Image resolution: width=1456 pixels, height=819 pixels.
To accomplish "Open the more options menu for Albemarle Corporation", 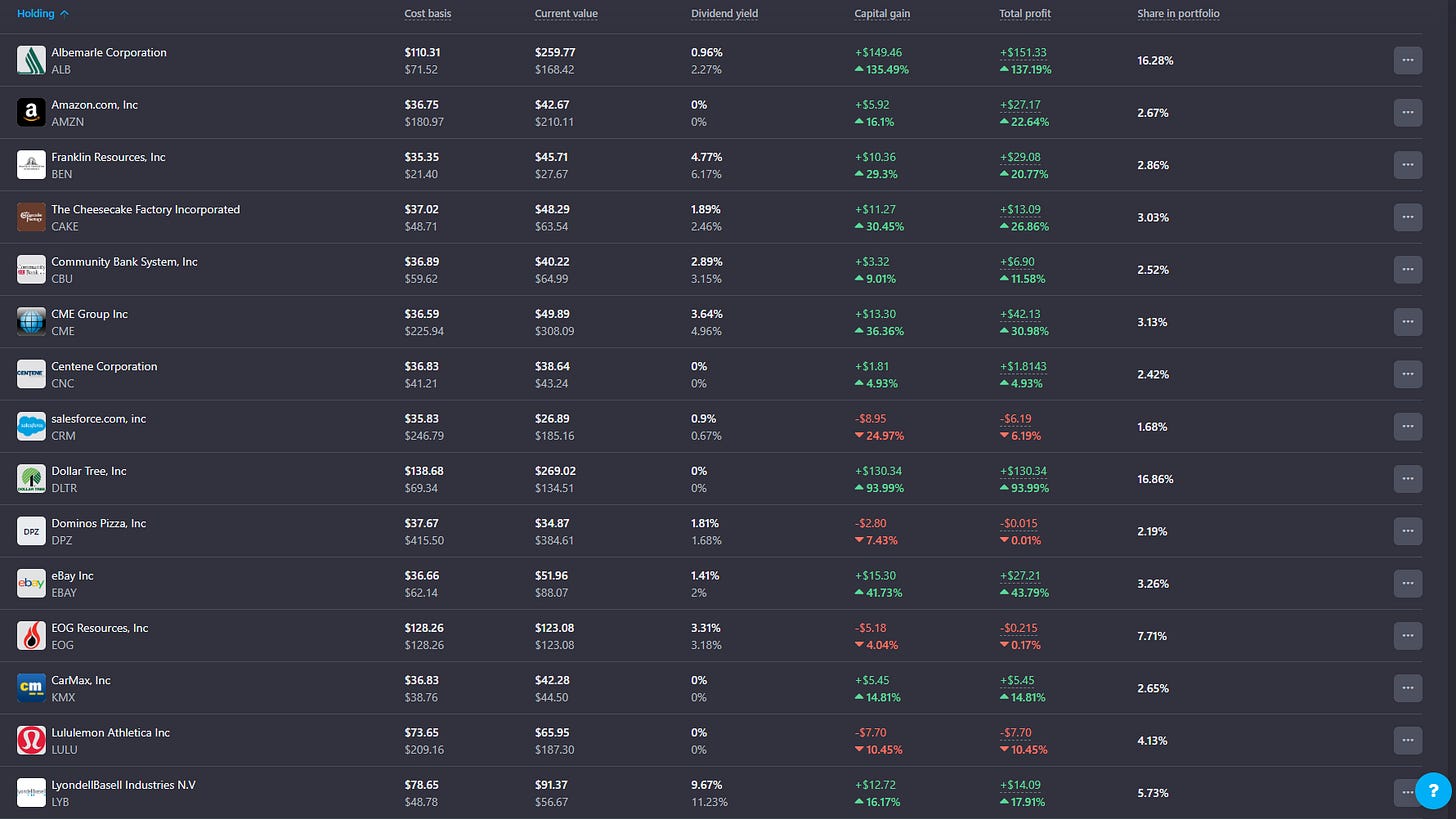I will [x=1408, y=60].
